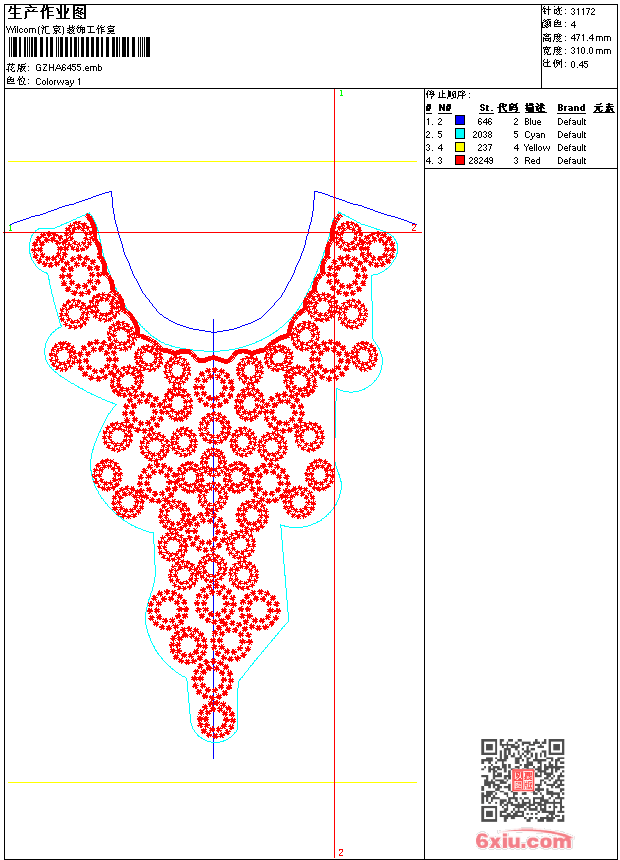The width and height of the screenshot is (620, 860).
Task: Click the Brand column header
Action: tap(571, 108)
